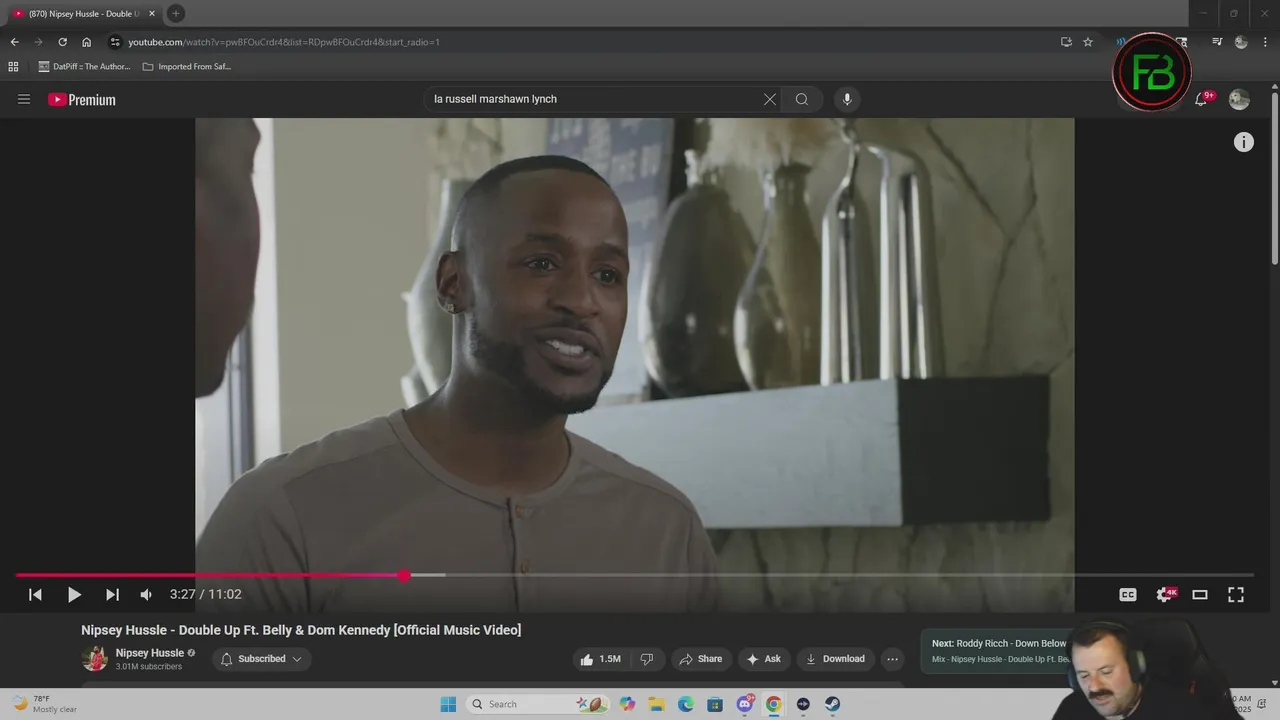Start voice search with the microphone
The width and height of the screenshot is (1280, 720).
847,99
